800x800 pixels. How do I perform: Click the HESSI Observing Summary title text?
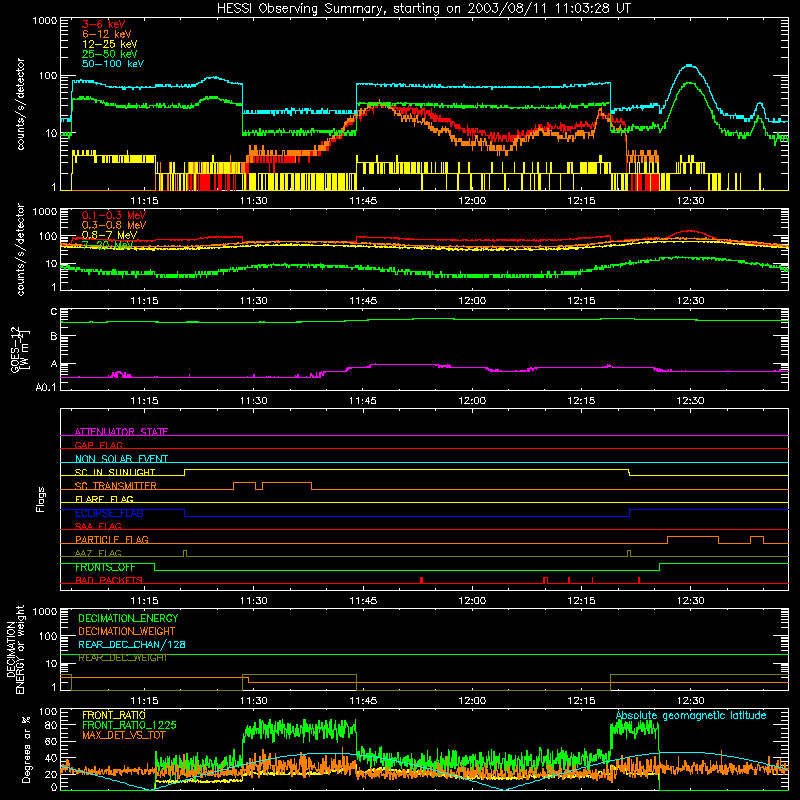pos(423,9)
